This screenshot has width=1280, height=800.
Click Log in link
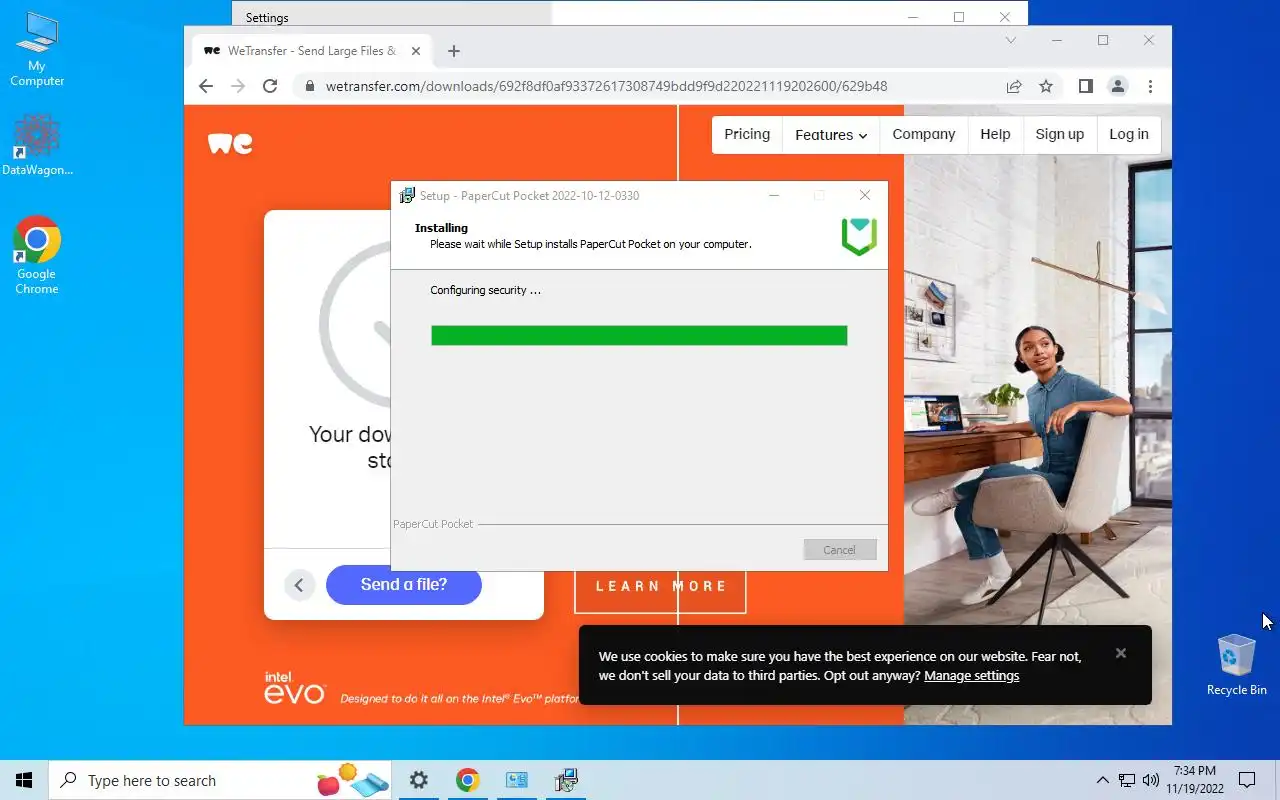[x=1129, y=134]
